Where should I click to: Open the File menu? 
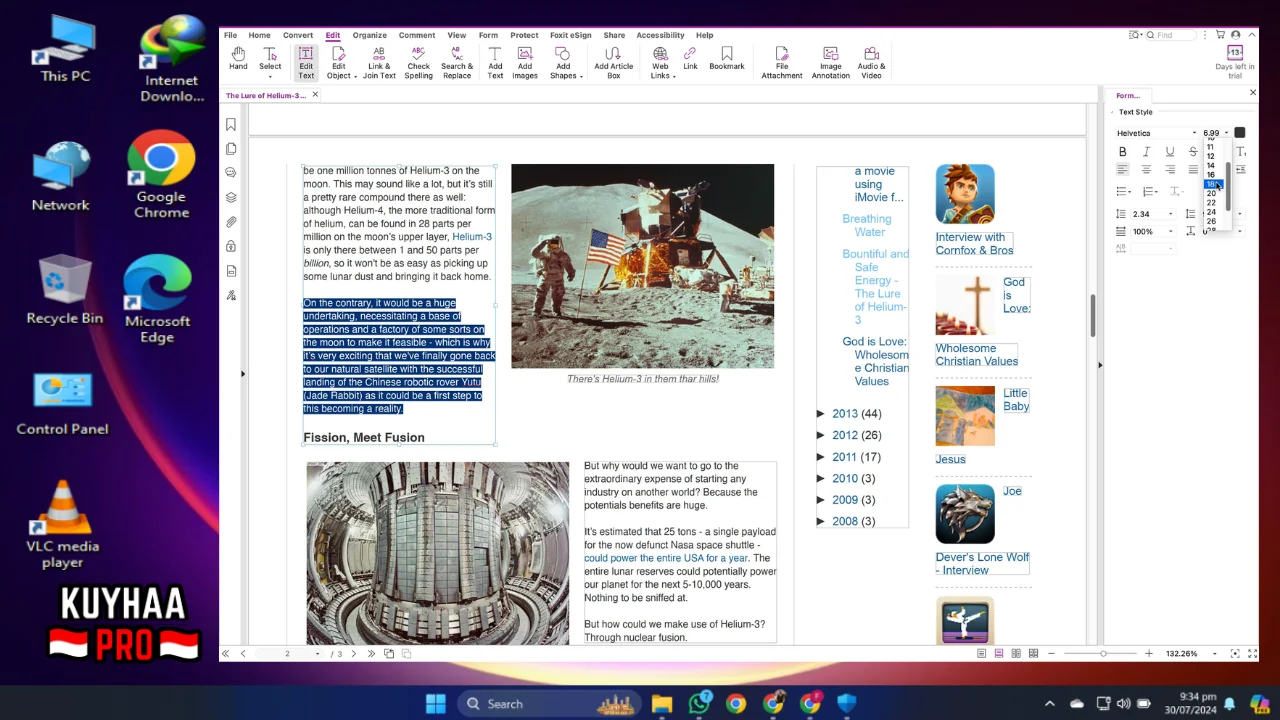point(230,35)
